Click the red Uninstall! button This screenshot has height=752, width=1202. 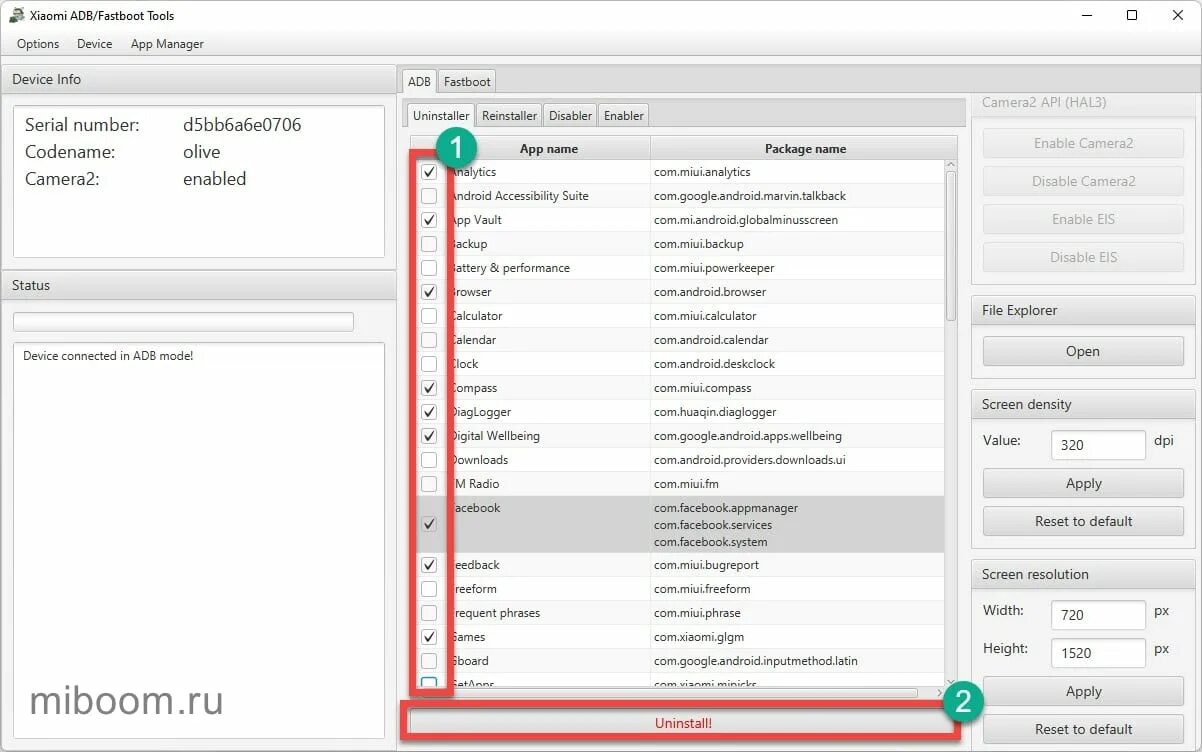[x=683, y=723]
